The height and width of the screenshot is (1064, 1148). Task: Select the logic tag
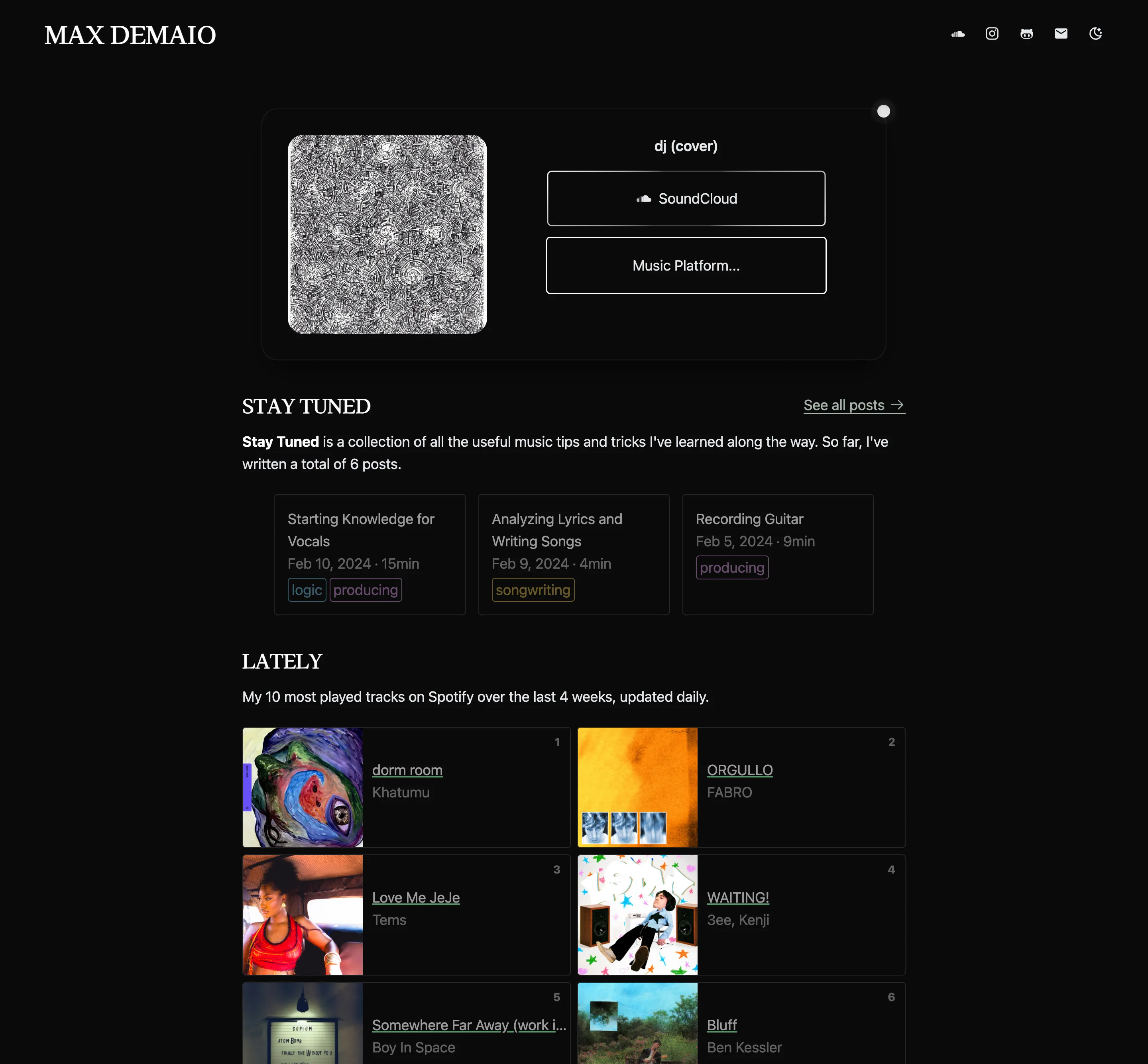pyautogui.click(x=307, y=589)
